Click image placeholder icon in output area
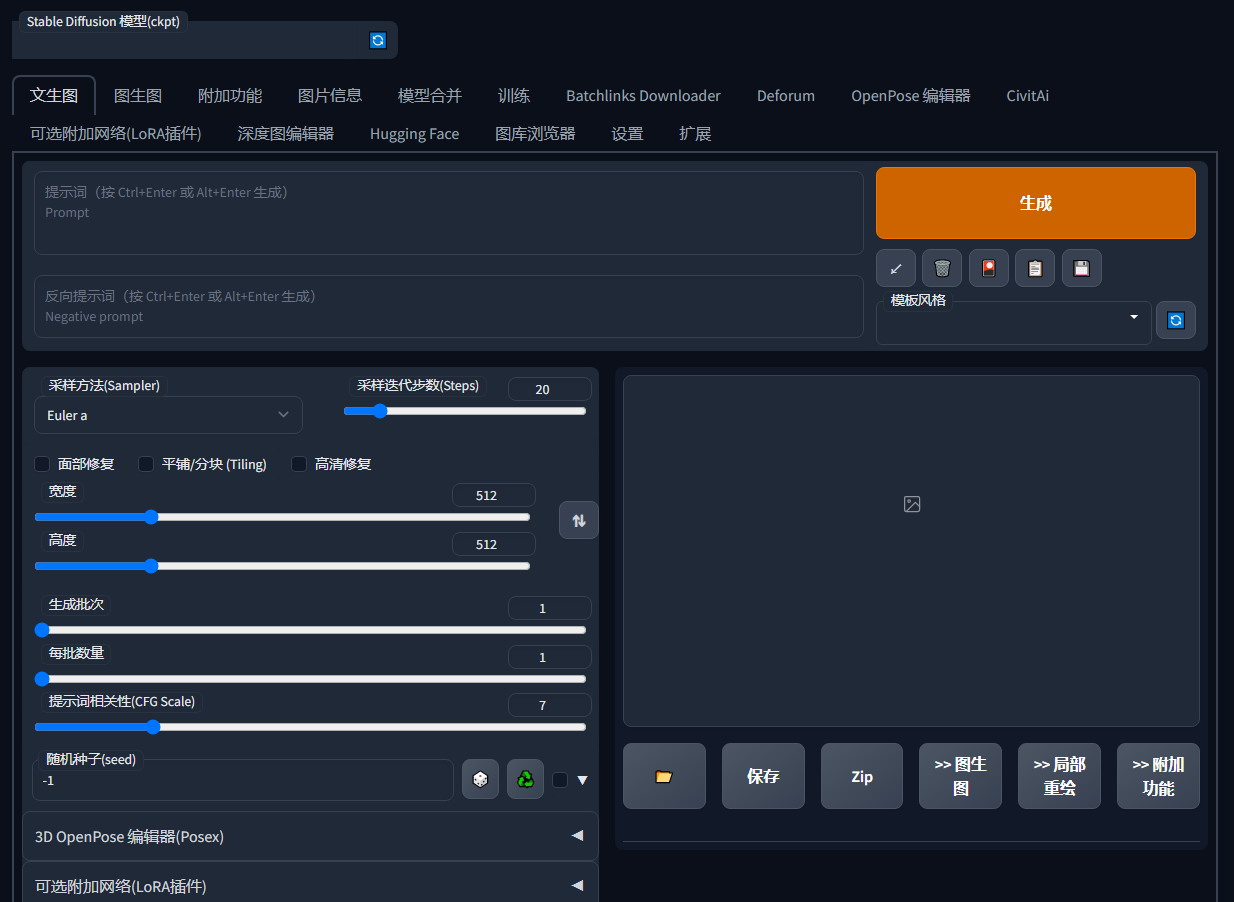Image resolution: width=1234 pixels, height=902 pixels. tap(912, 504)
